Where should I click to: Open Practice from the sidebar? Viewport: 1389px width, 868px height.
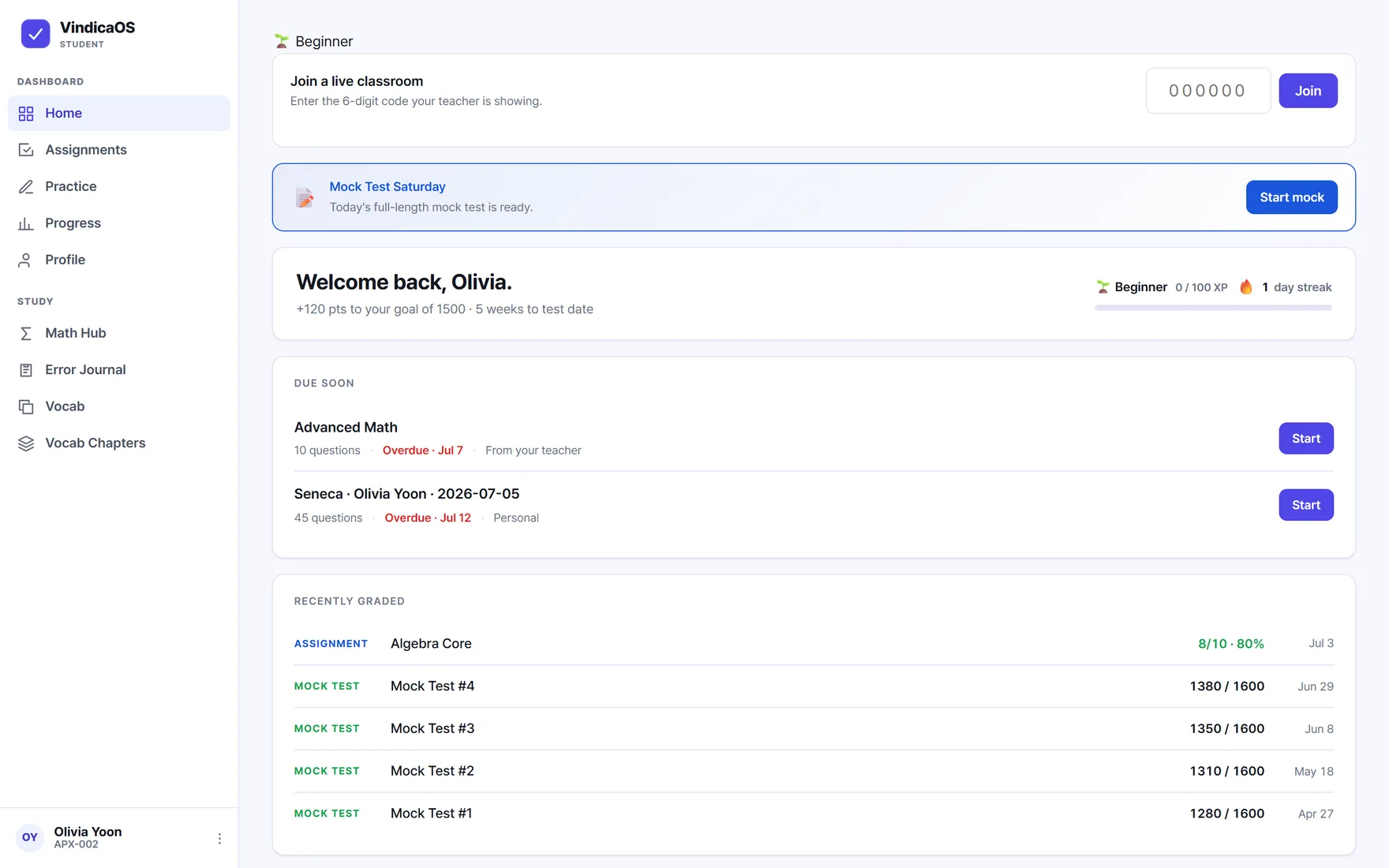click(119, 187)
